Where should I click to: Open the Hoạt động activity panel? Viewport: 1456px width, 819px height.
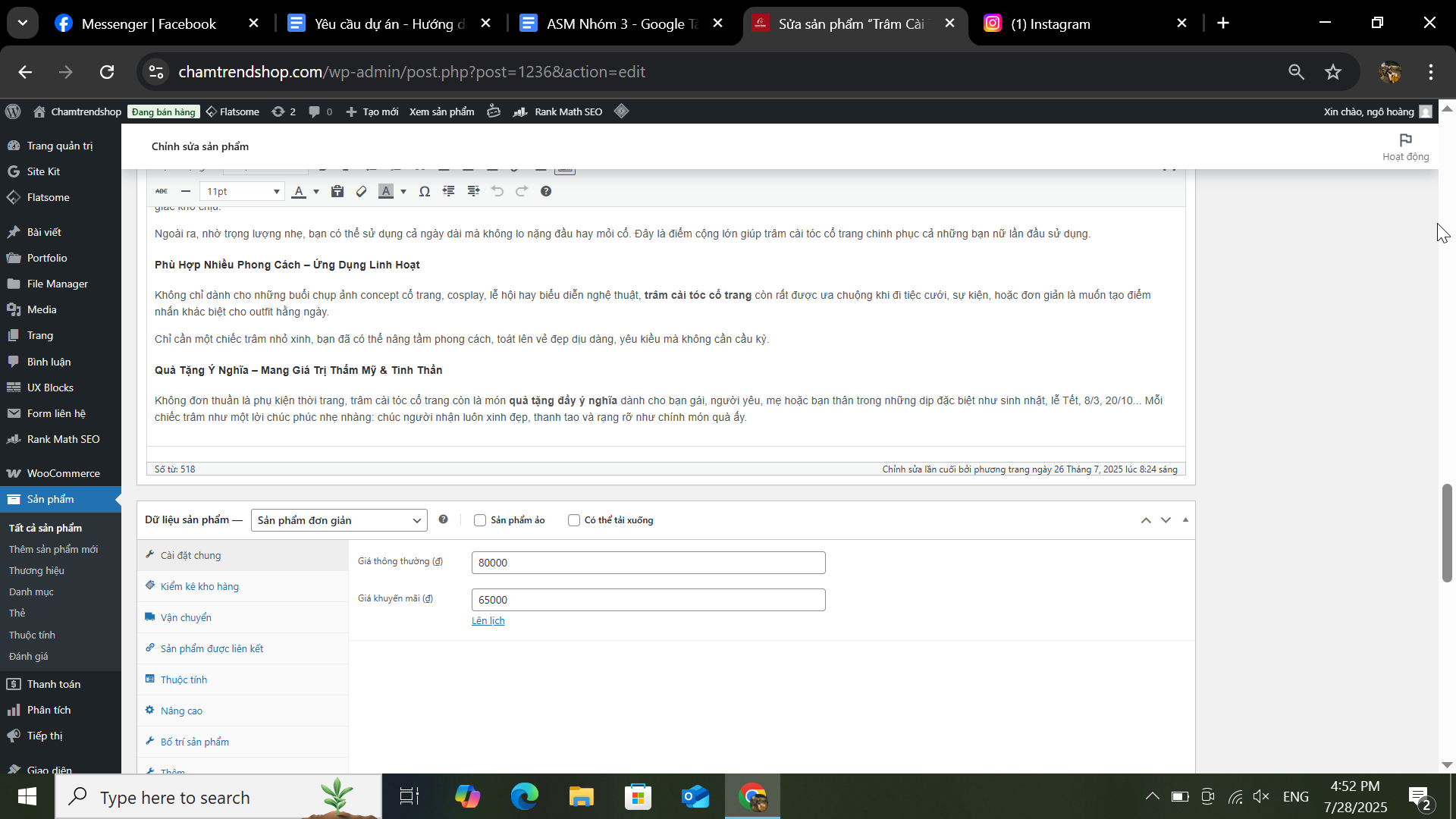[x=1405, y=147]
